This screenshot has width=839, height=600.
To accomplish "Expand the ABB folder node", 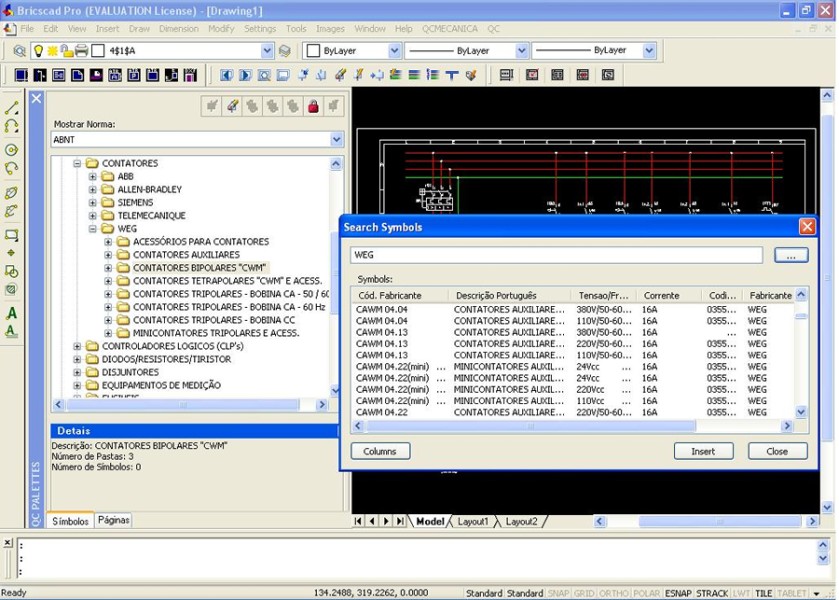I will 93,176.
